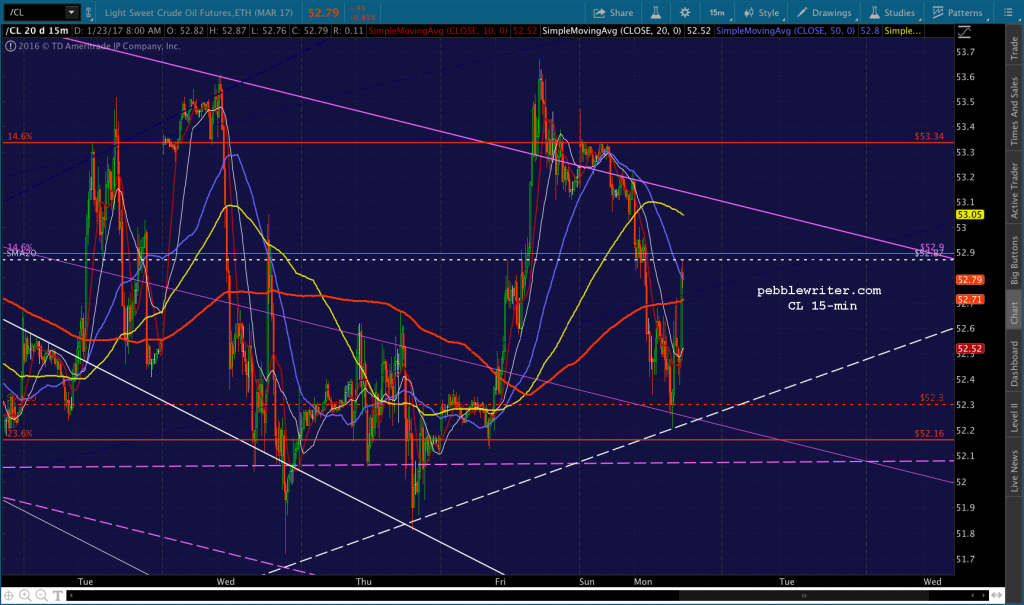
Task: Click the yellow 53.05 price axis tag
Action: [x=970, y=214]
